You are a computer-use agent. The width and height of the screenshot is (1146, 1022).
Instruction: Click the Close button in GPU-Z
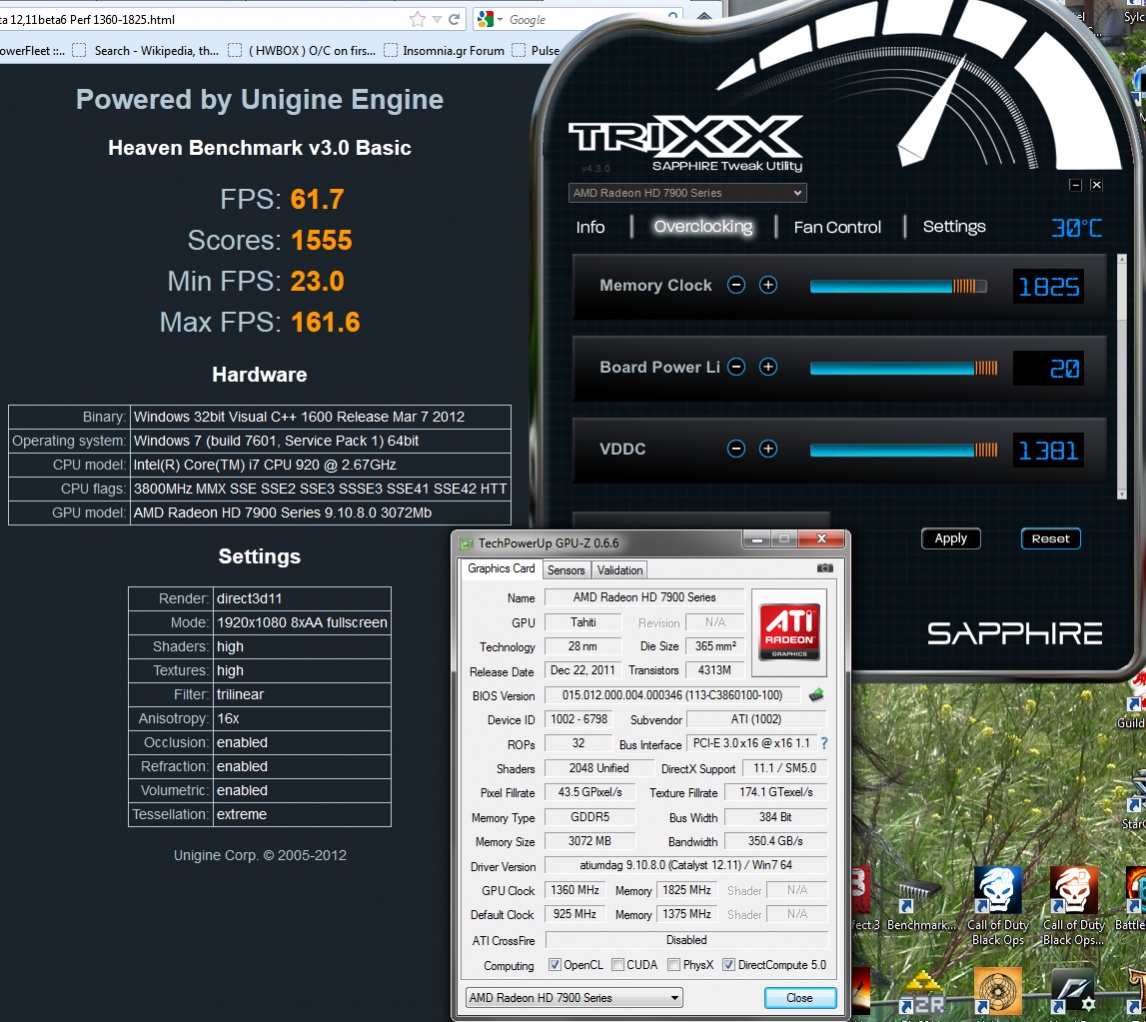(x=800, y=998)
